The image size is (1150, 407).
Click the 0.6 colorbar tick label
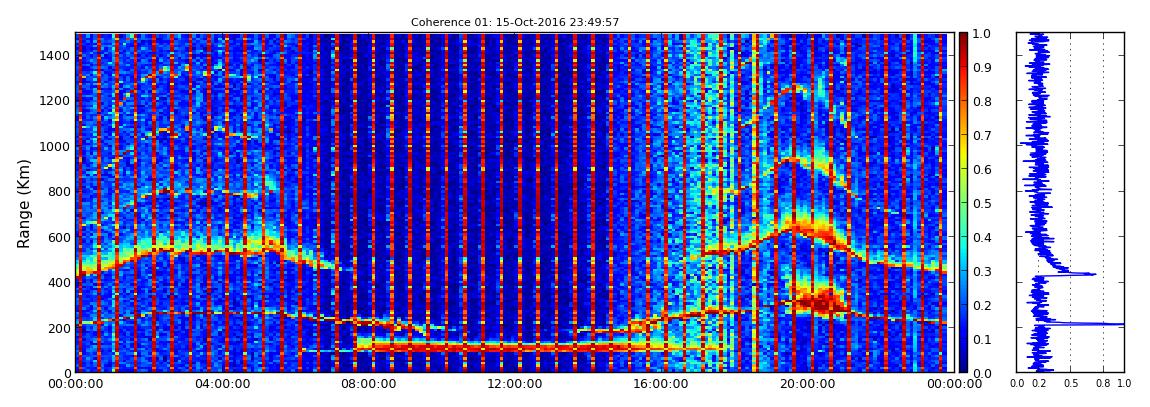[983, 169]
